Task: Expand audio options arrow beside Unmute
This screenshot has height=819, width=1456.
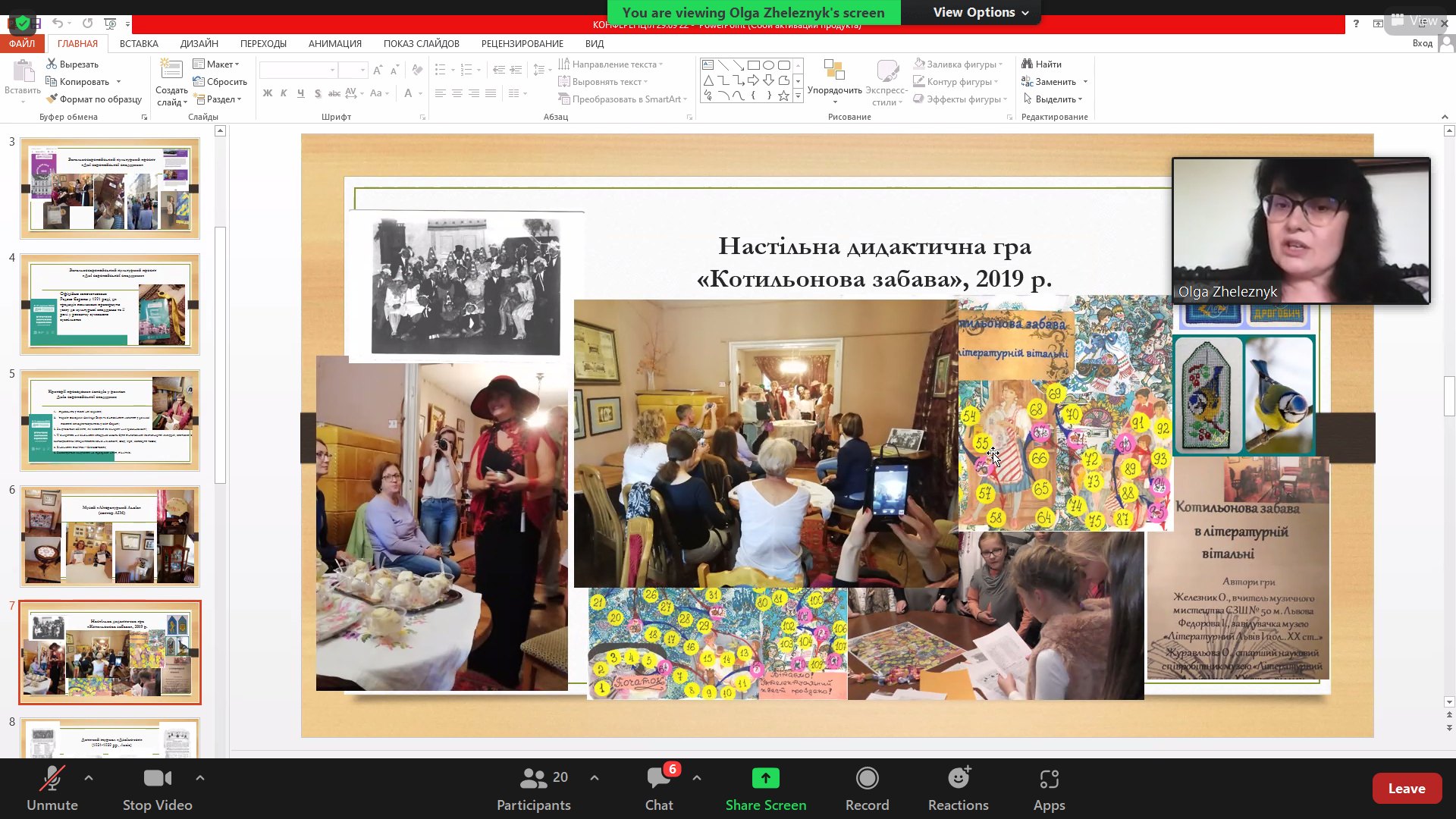Action: point(89,777)
